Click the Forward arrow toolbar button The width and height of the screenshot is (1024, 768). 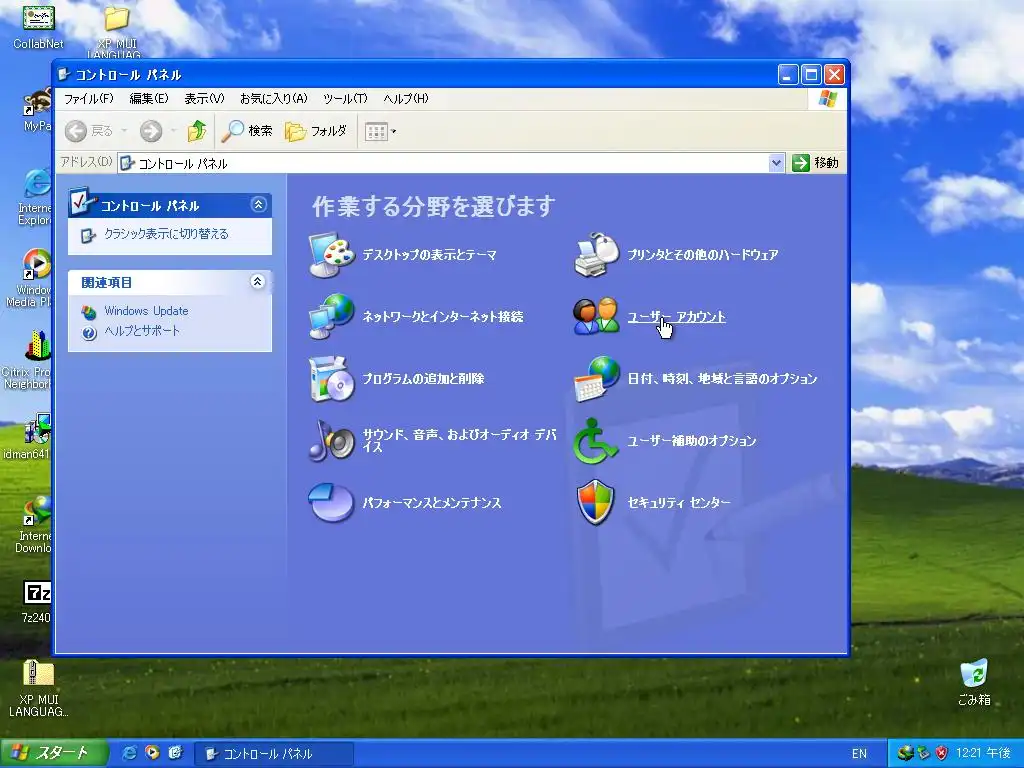[151, 131]
